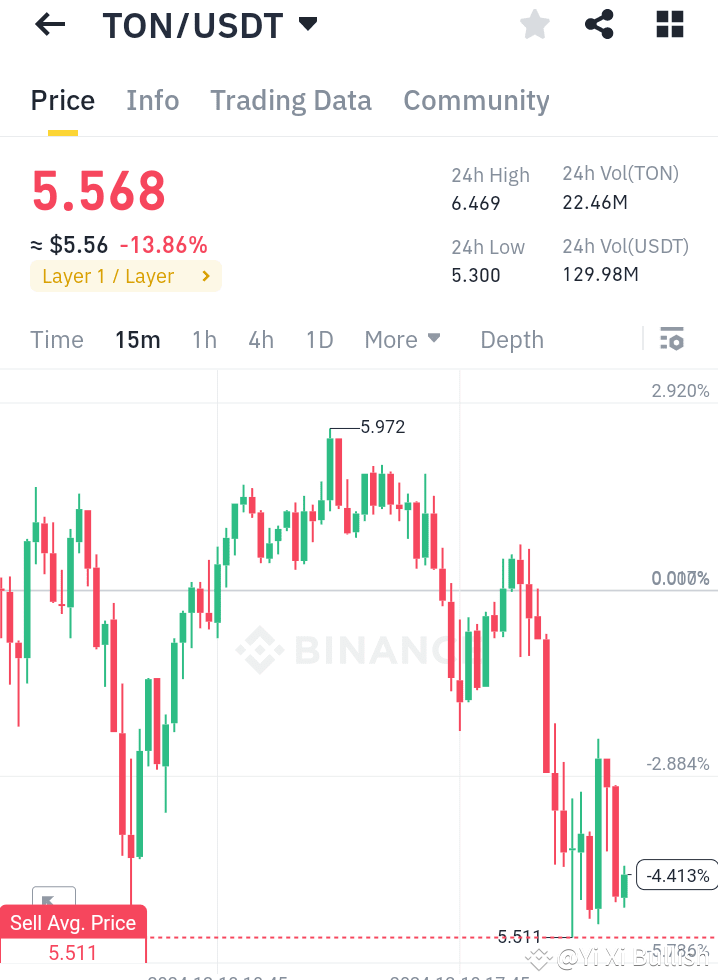Stay on the Price tab
718x980 pixels.
click(62, 100)
